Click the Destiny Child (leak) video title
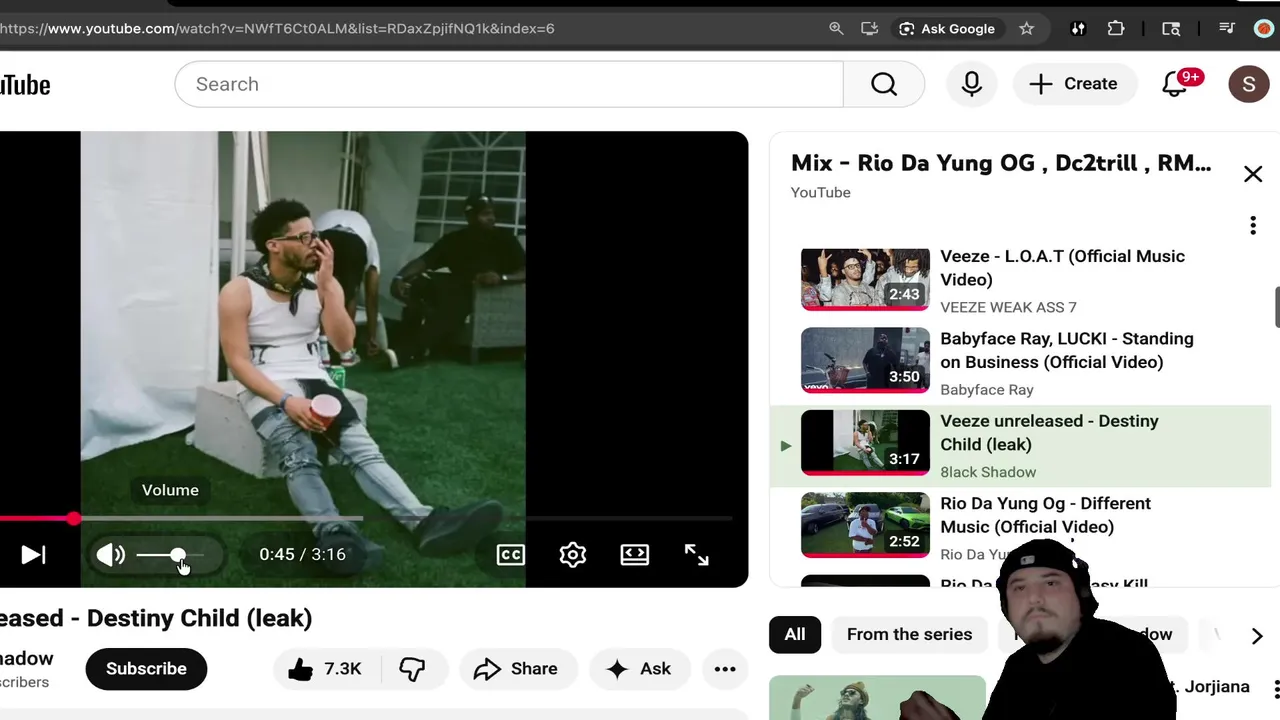This screenshot has width=1280, height=720. pyautogui.click(x=156, y=618)
